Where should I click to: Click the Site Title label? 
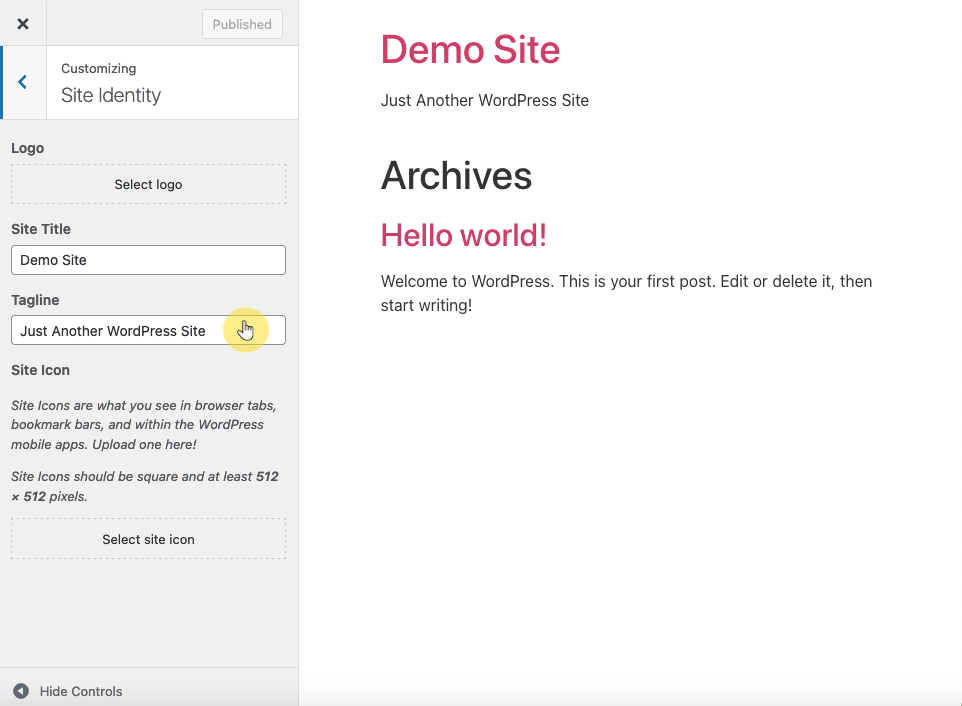[x=41, y=229]
